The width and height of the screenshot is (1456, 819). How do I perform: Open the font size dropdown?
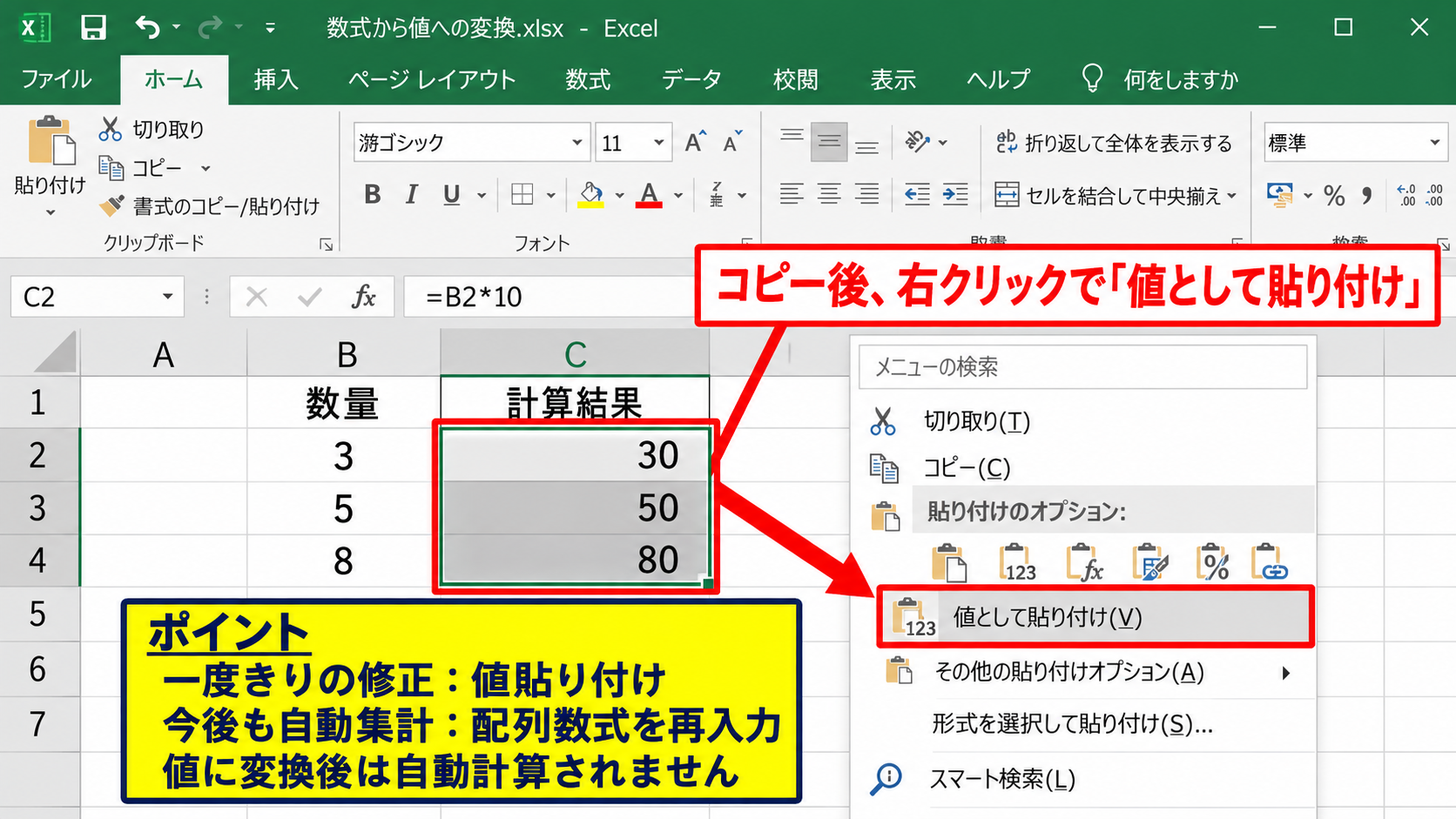pyautogui.click(x=658, y=143)
